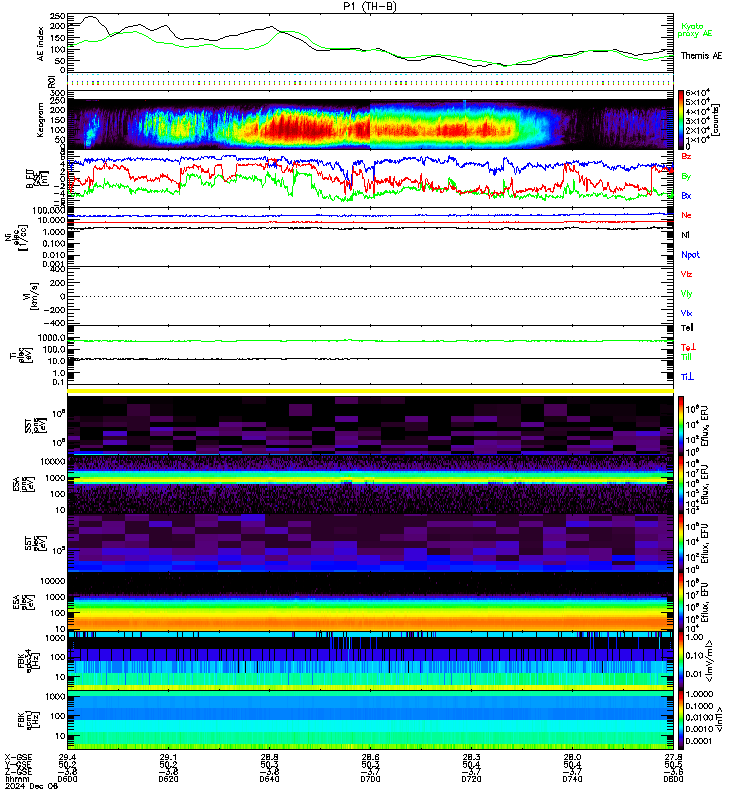Select the blue Npot legend label
The image size is (750, 800).
[x=690, y=255]
